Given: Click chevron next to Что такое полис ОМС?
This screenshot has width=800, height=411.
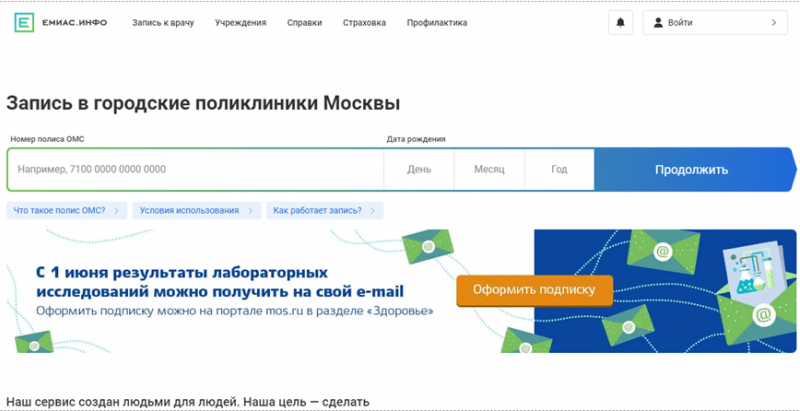Looking at the screenshot, I should pyautogui.click(x=116, y=211).
